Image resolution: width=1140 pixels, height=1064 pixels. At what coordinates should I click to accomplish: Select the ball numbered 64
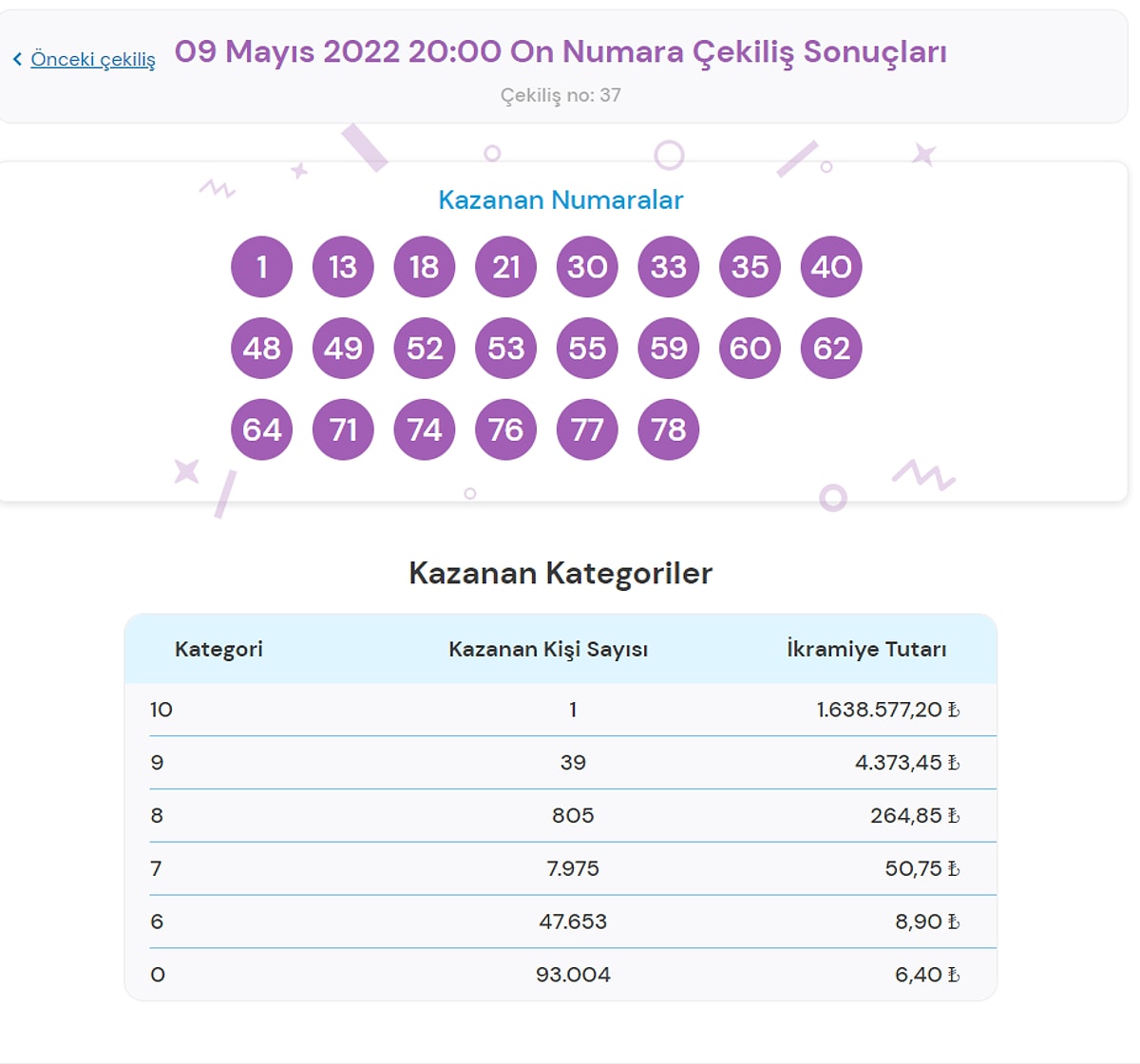tap(262, 429)
